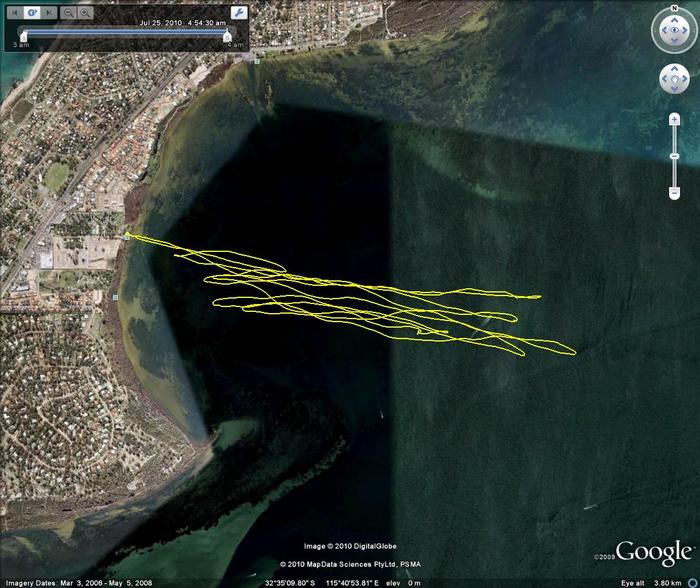This screenshot has height=588, width=700.
Task: Step time backward in the time slider
Action: point(15,14)
